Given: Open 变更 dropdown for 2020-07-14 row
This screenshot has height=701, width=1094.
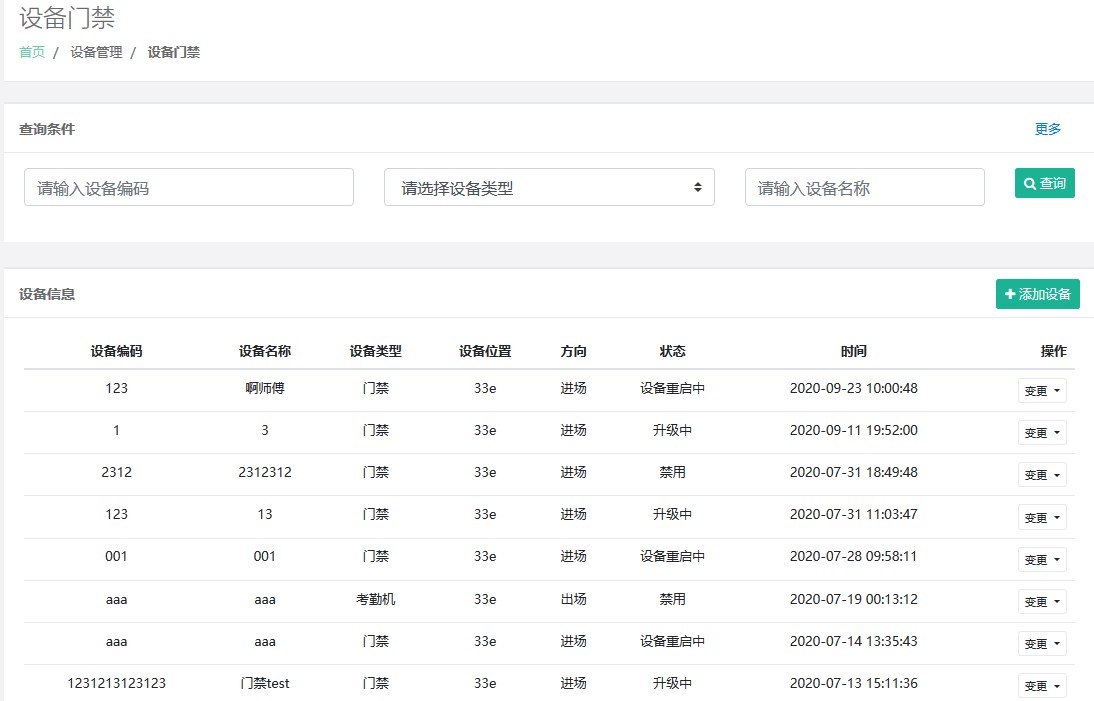Looking at the screenshot, I should pos(1041,643).
